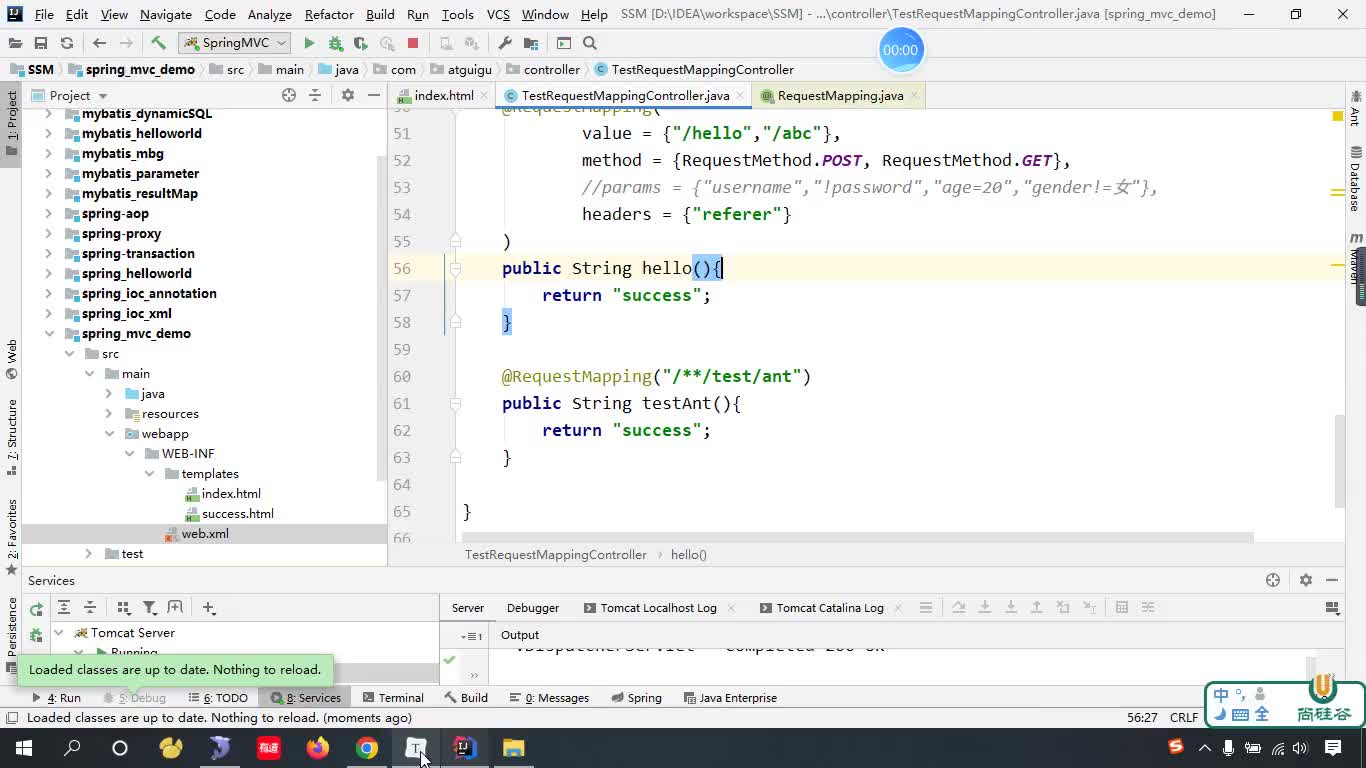Open the 4: Run tool window

click(x=57, y=697)
